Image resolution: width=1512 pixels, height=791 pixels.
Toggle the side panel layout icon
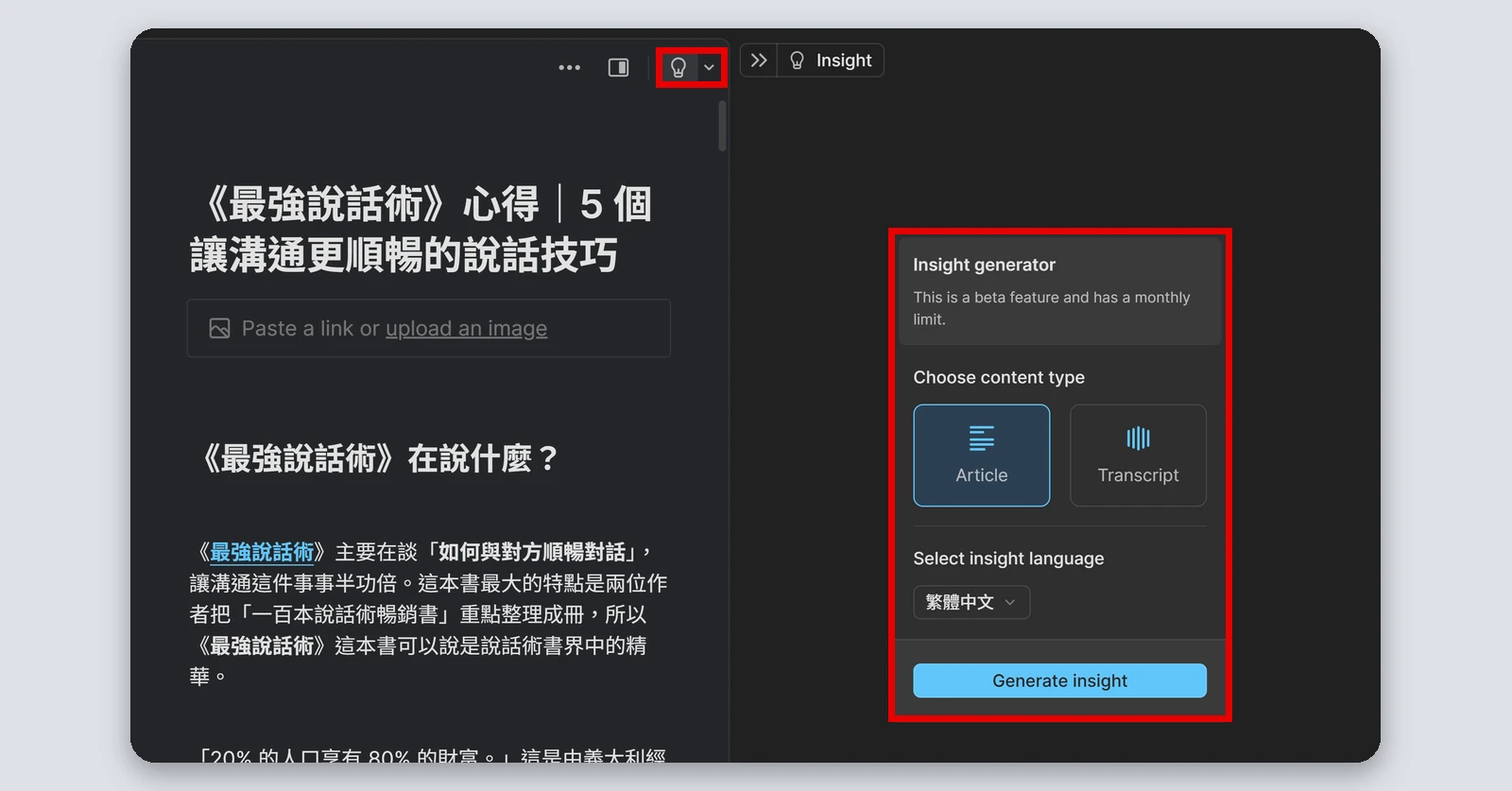click(618, 67)
